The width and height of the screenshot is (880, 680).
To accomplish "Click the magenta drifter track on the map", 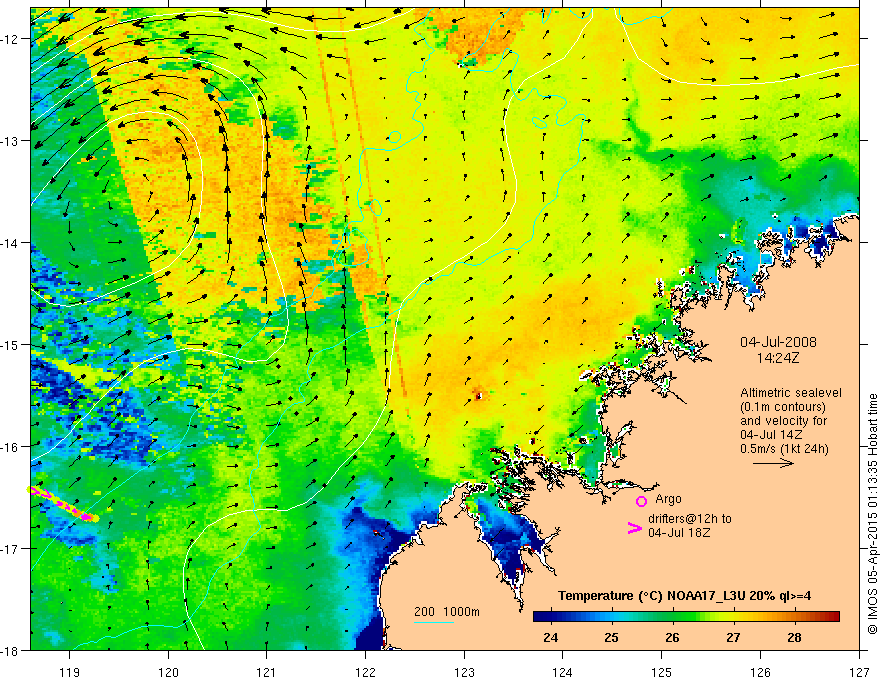I will tap(63, 504).
